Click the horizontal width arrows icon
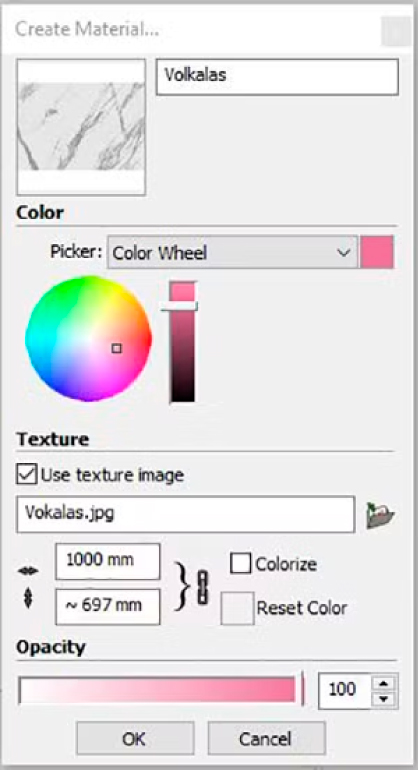The image size is (418, 770). point(28,571)
